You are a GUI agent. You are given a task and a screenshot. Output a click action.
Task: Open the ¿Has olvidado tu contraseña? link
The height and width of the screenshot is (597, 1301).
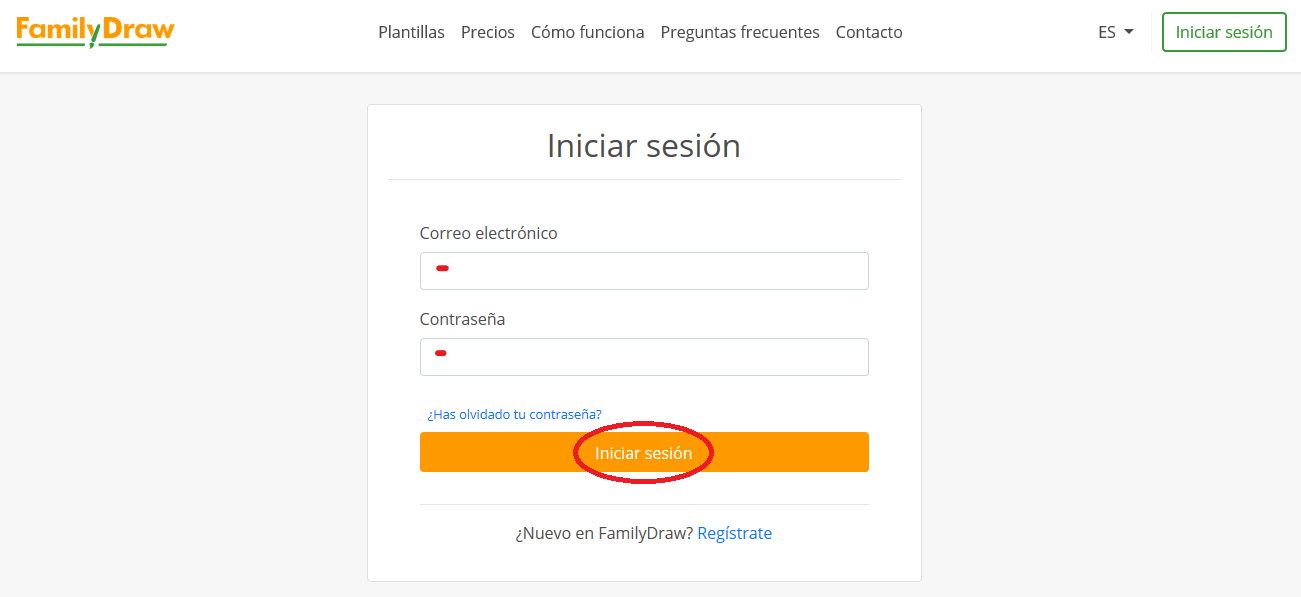tap(514, 414)
